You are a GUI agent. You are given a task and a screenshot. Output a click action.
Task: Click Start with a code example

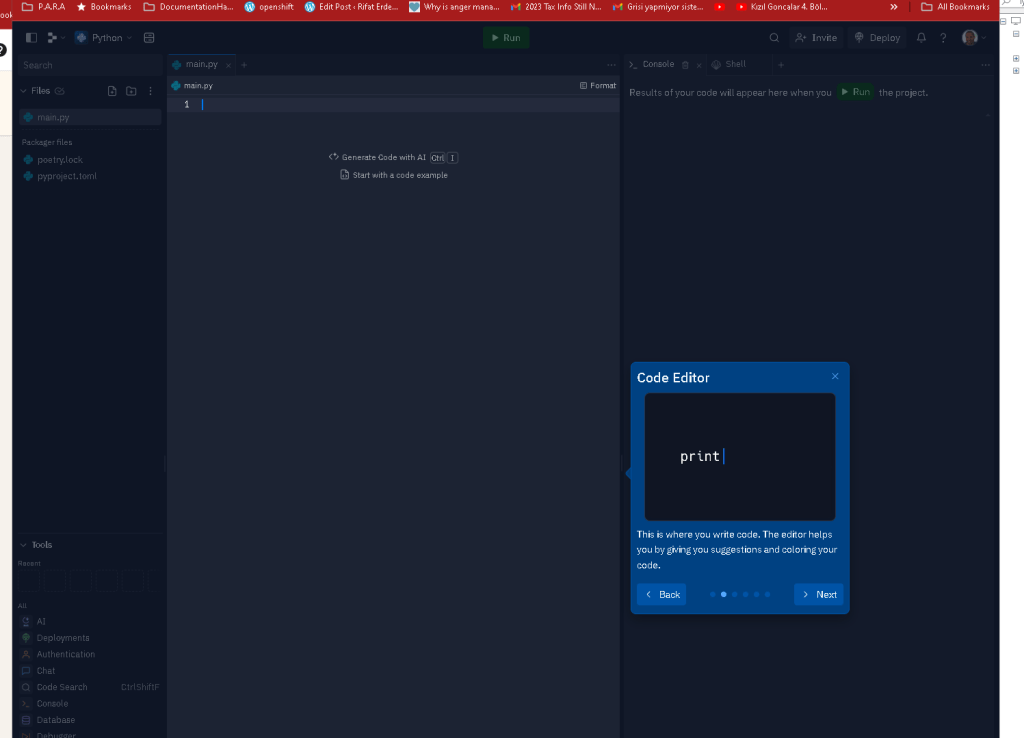(394, 175)
